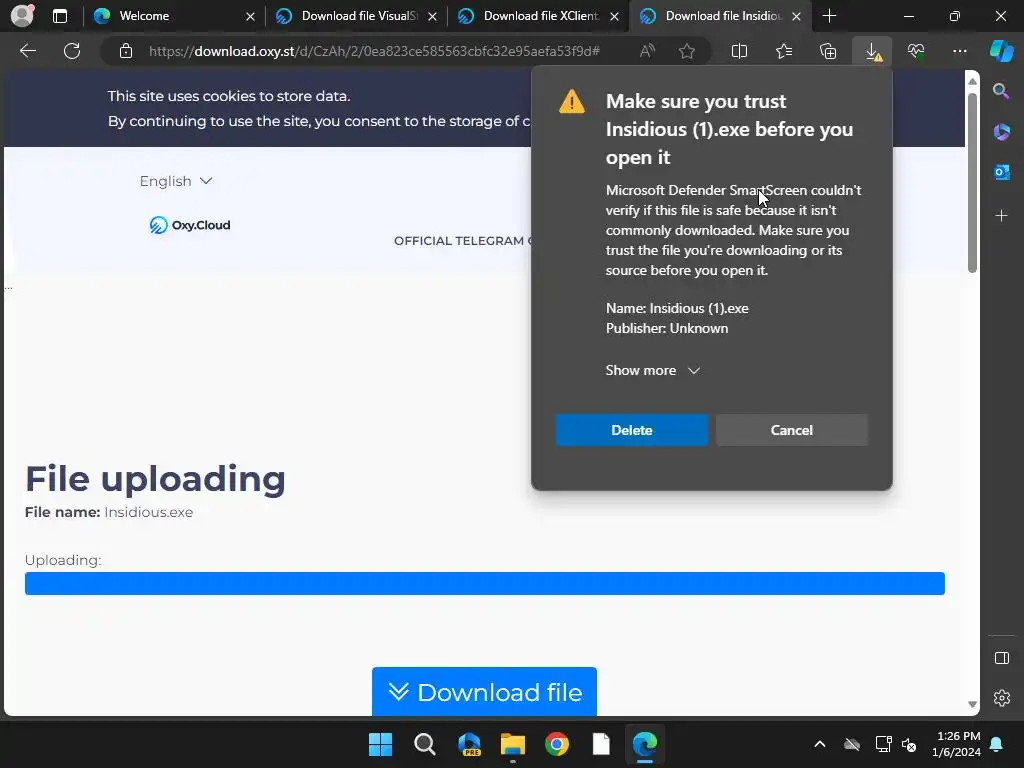Cancel the SmartScreen warning dialog
1024x768 pixels.
[792, 430]
